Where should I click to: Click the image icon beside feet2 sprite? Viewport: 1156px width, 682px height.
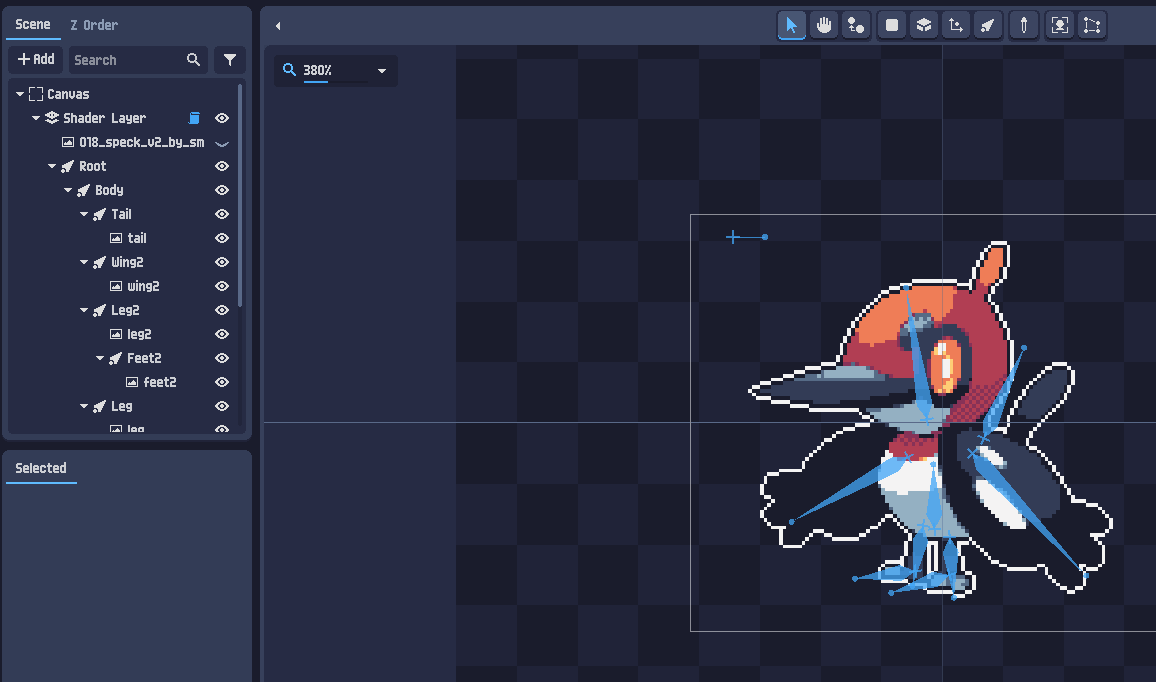pos(132,382)
